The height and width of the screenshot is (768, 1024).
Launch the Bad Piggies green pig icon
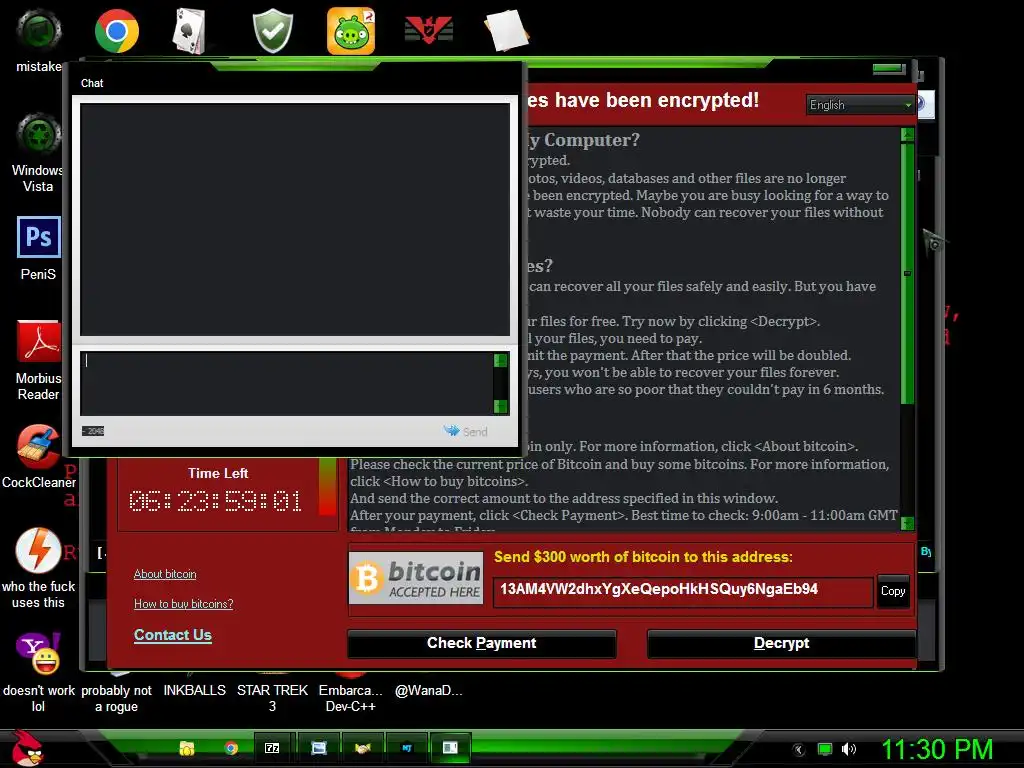[351, 31]
